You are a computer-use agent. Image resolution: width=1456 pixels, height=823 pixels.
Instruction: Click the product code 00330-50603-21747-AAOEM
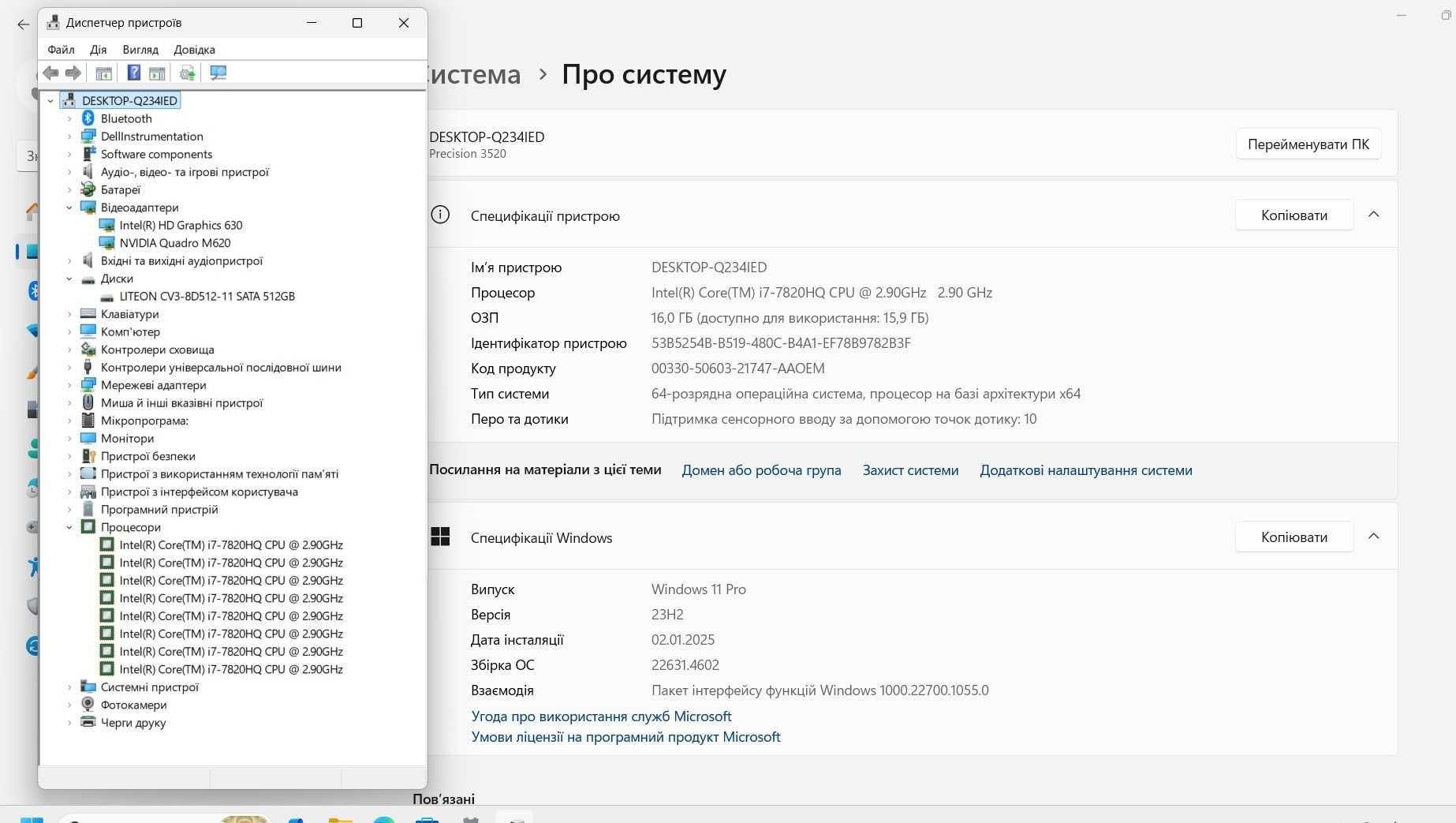pos(737,368)
